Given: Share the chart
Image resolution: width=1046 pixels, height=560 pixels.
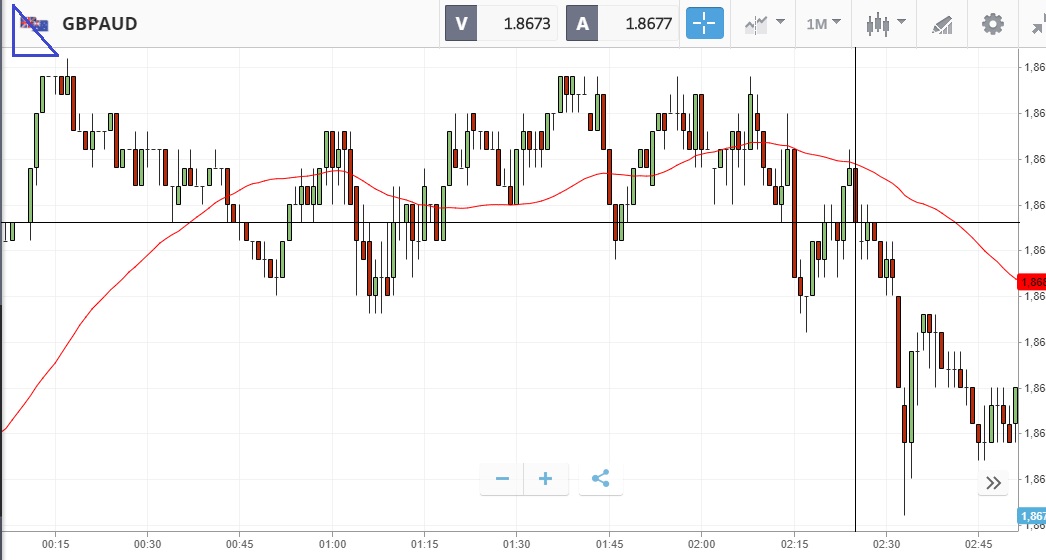Looking at the screenshot, I should tap(600, 479).
